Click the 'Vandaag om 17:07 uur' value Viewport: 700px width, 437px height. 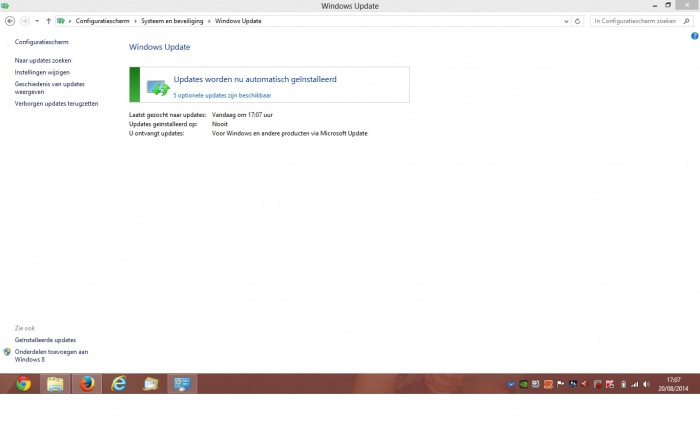point(242,115)
